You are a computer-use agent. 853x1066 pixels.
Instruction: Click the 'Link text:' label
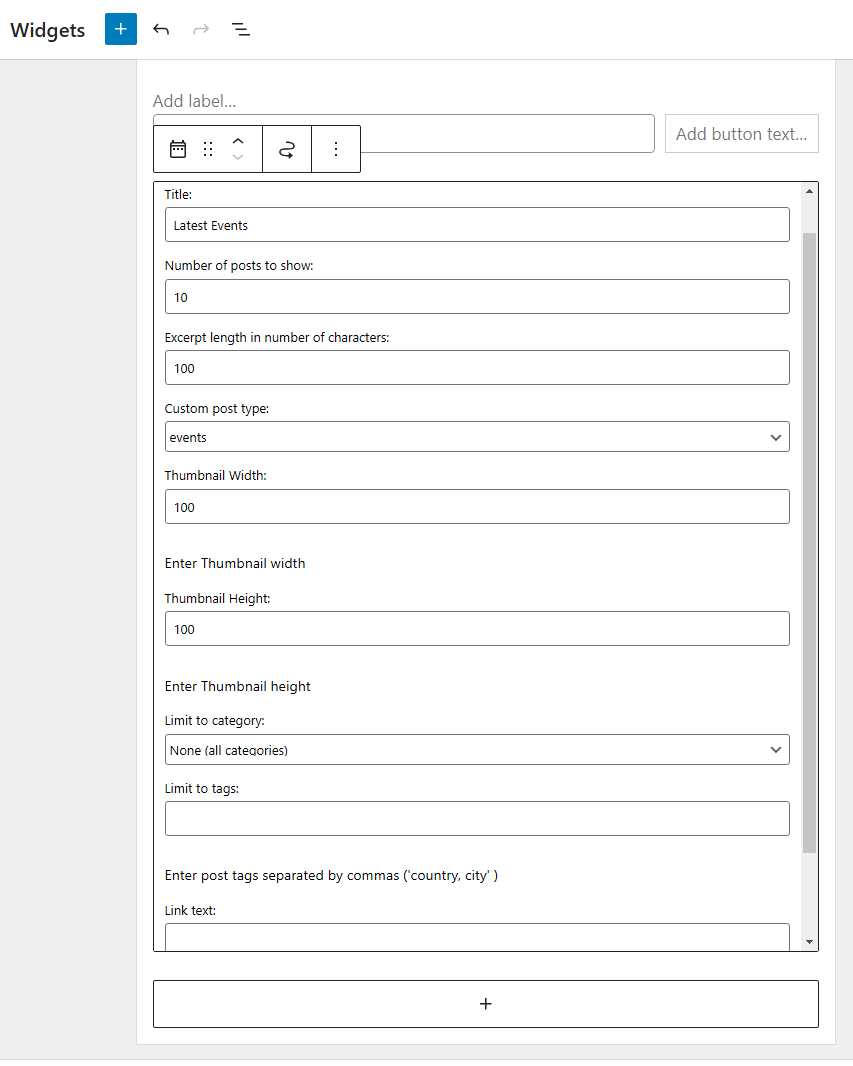[x=190, y=910]
